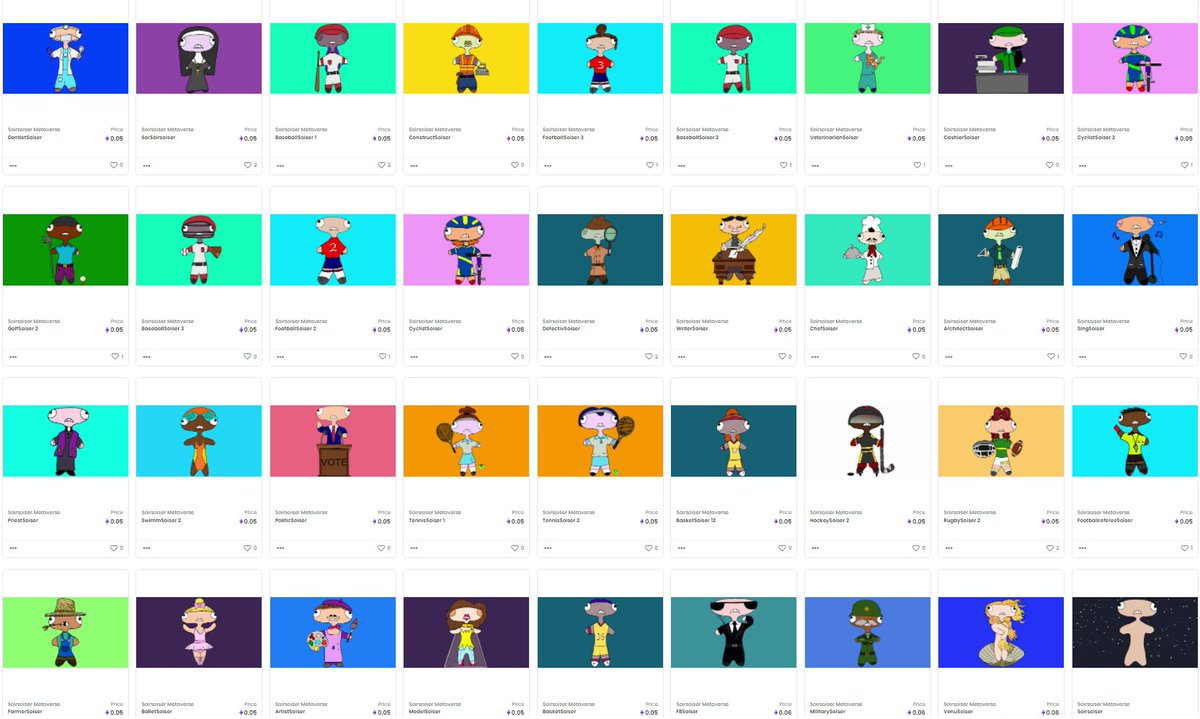Open the ChefSoiser image
The height and width of the screenshot is (719, 1200).
[867, 250]
